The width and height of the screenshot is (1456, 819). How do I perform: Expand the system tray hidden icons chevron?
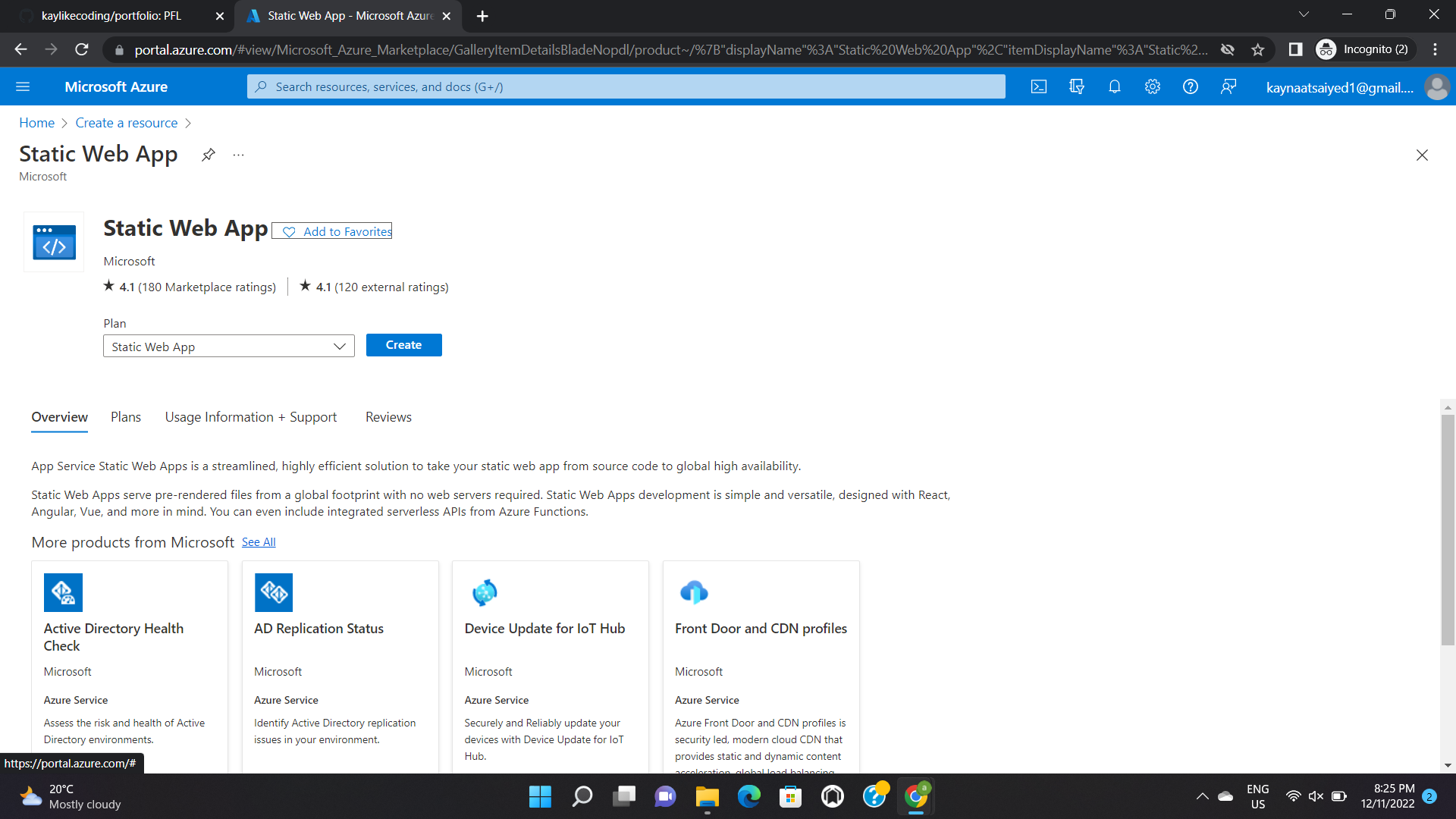[x=1202, y=796]
